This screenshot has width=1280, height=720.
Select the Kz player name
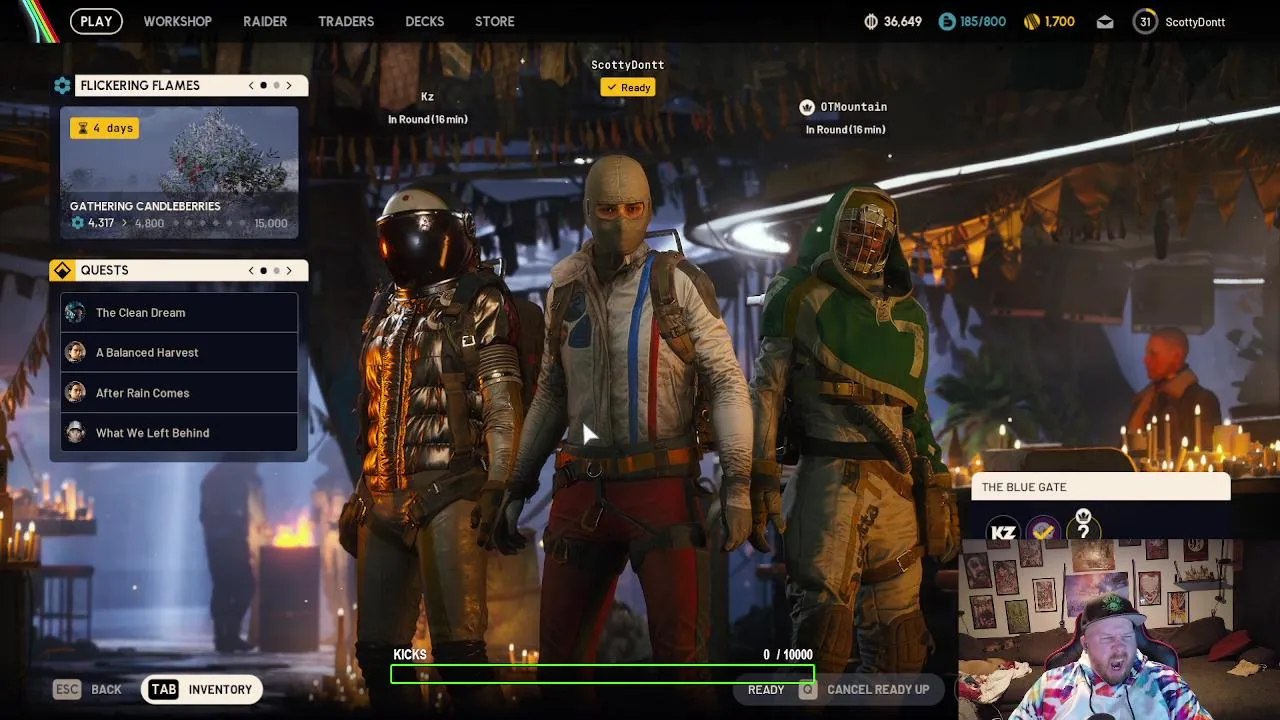click(x=427, y=97)
